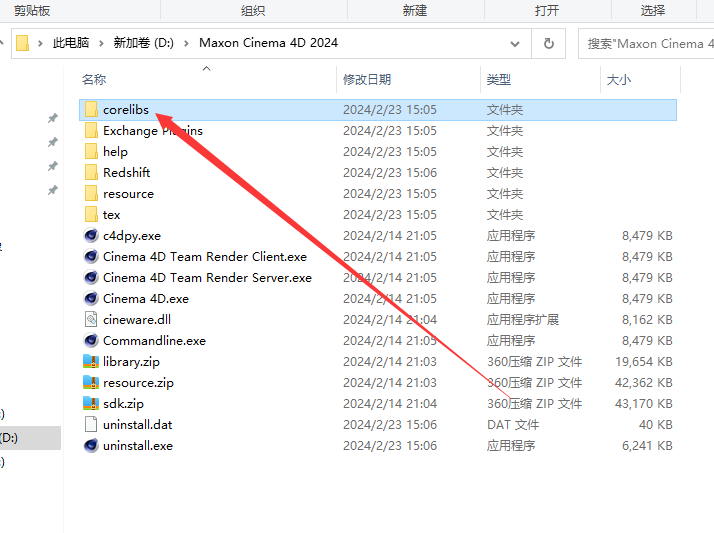Click the 新建 ribbon group label
714x533 pixels.
pyautogui.click(x=414, y=10)
